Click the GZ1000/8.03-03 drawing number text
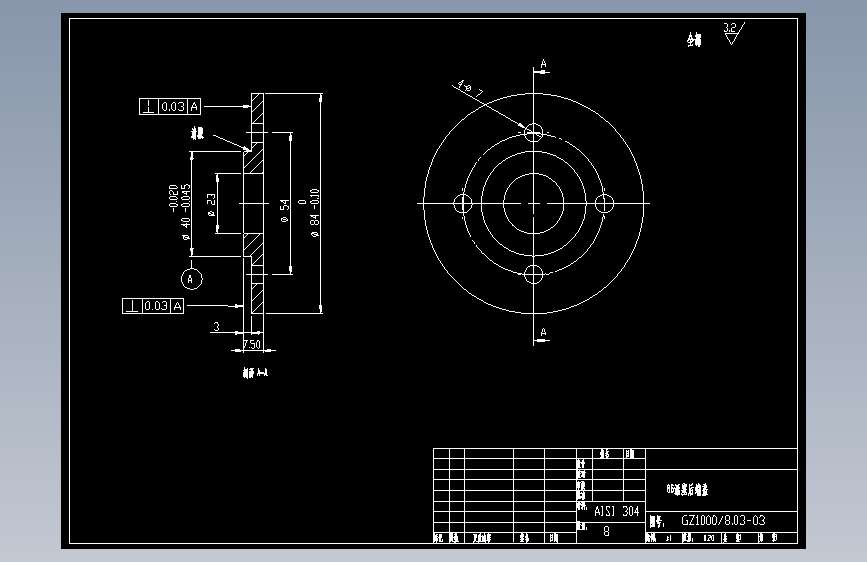The height and width of the screenshot is (562, 867). coord(723,521)
